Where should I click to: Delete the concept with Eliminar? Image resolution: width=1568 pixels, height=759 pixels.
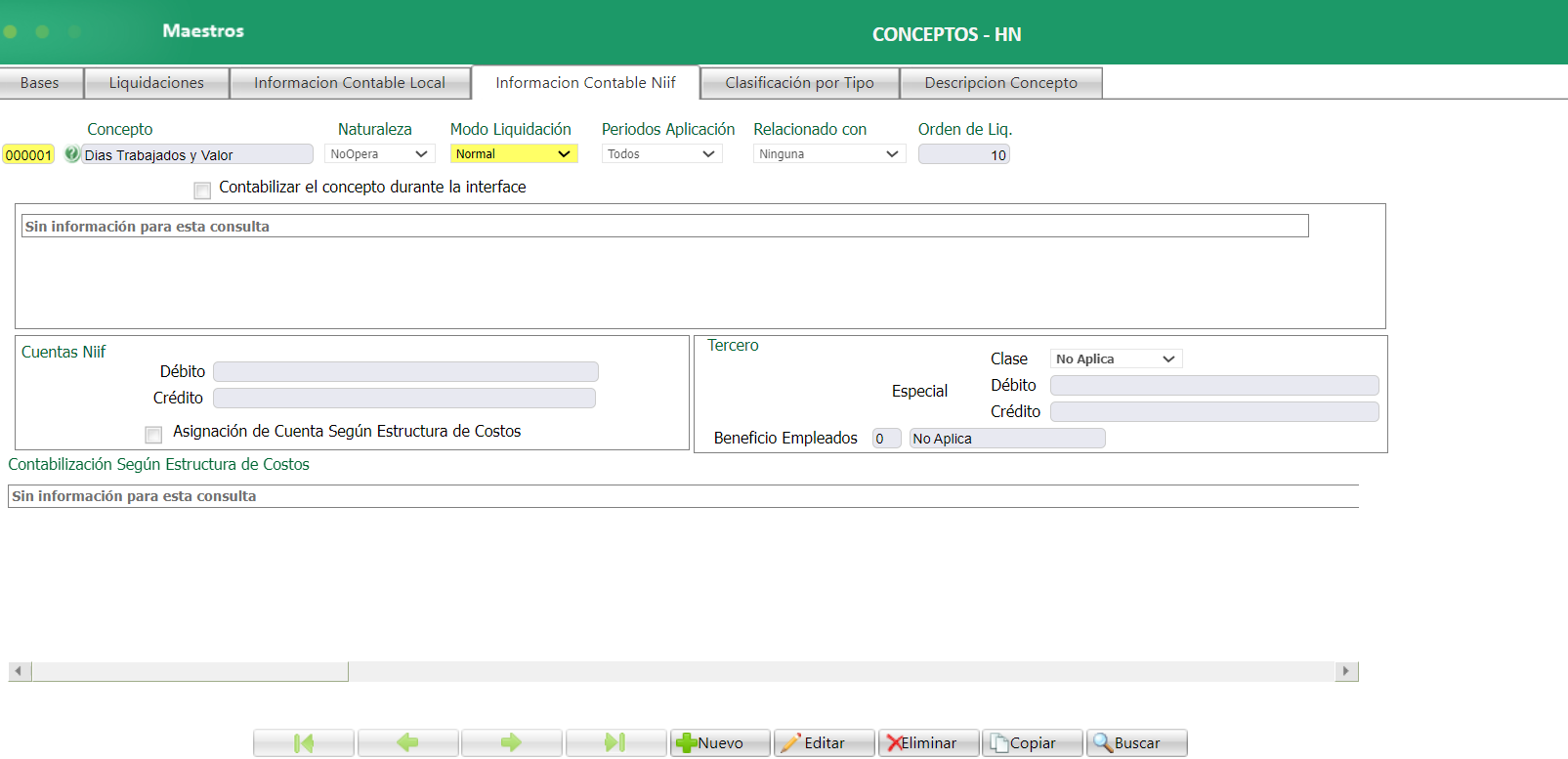(928, 743)
